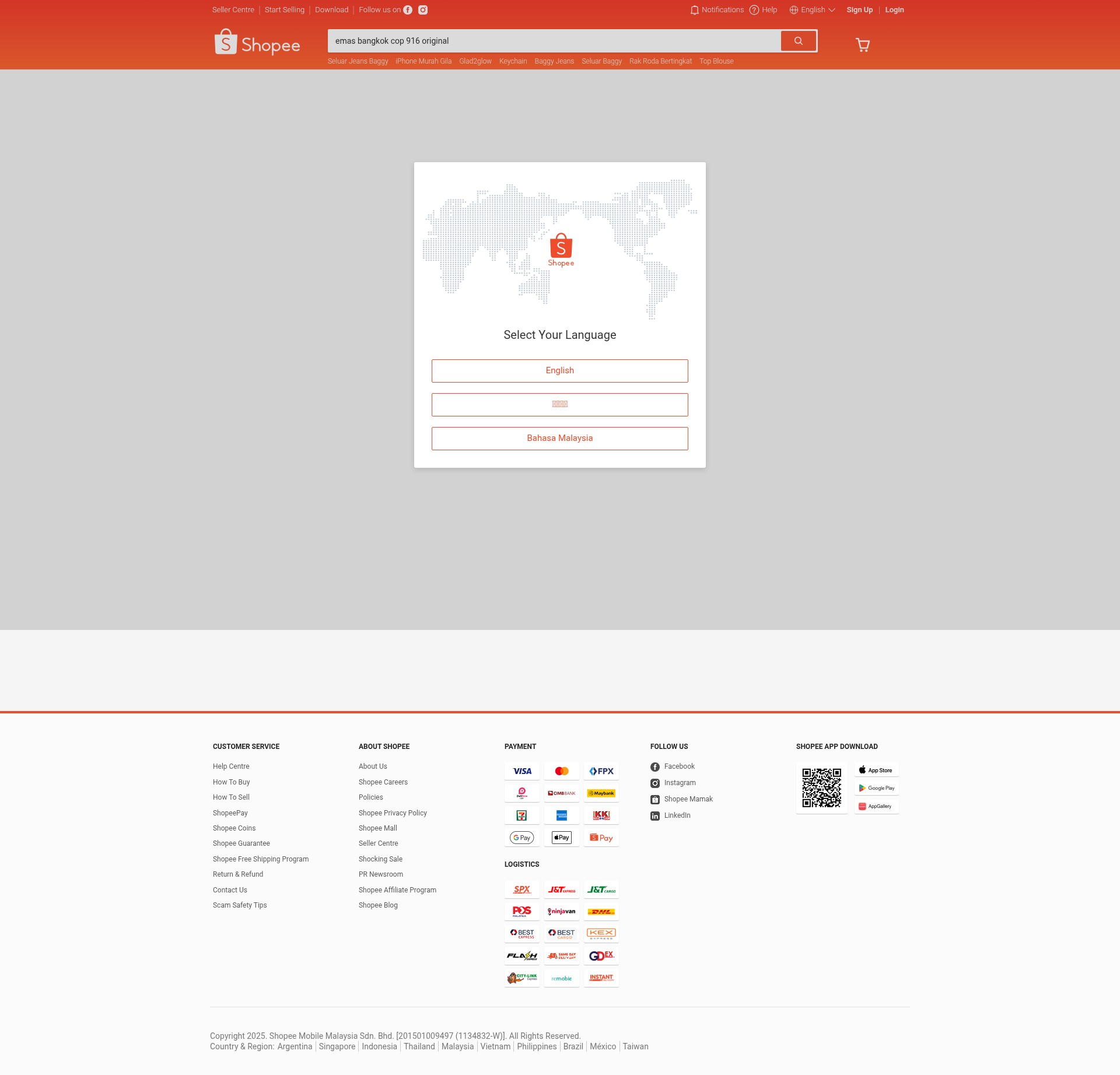1120x1075 pixels.
Task: Click the ShopeePay payment icon
Action: (x=601, y=838)
